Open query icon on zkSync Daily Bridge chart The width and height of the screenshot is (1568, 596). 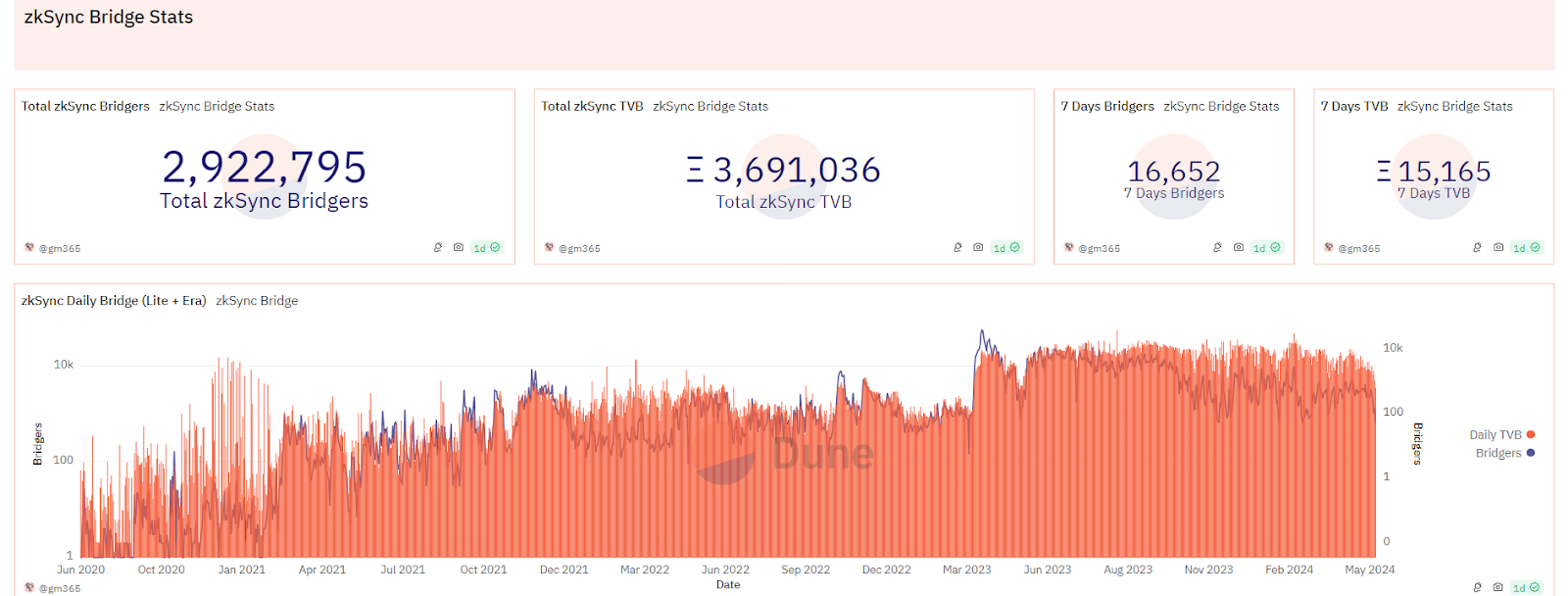[x=1477, y=588]
